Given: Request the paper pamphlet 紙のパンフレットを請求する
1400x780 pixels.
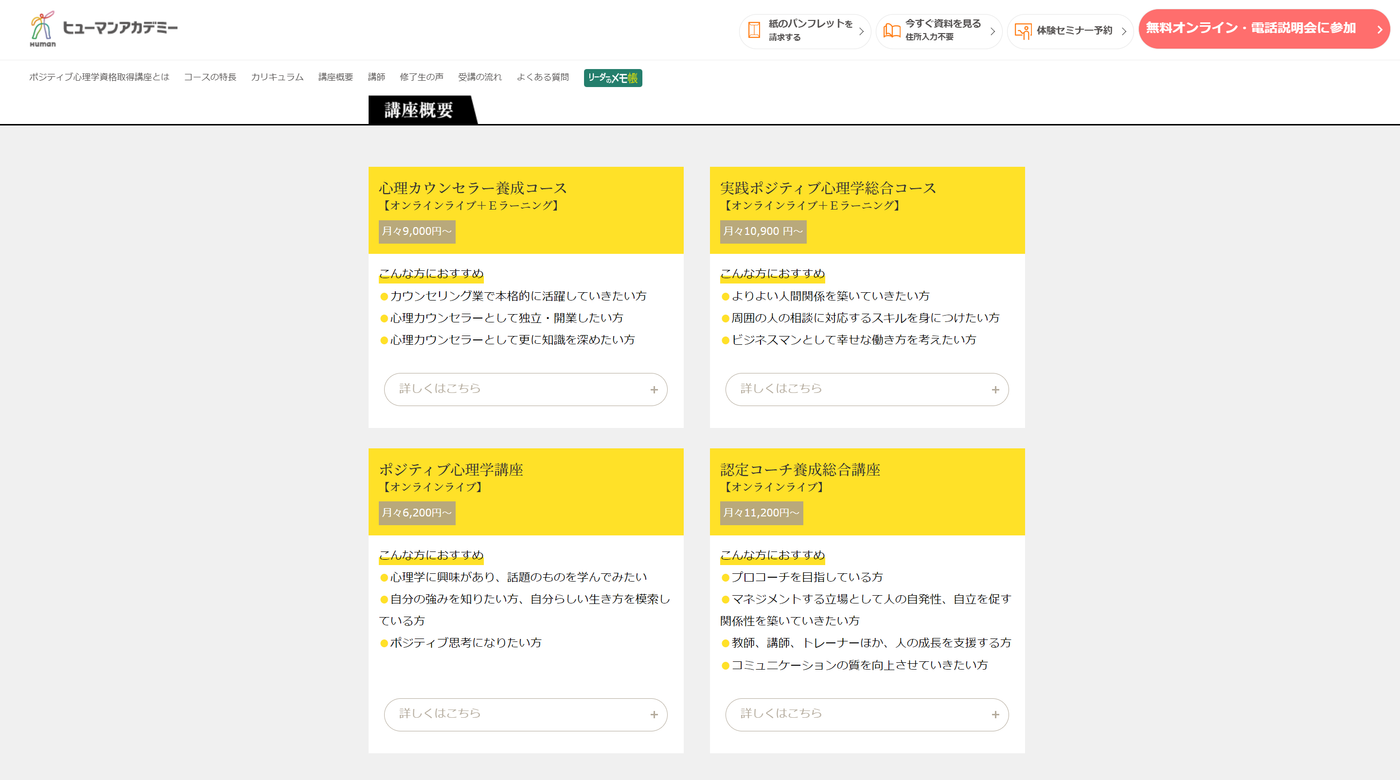Looking at the screenshot, I should [805, 31].
